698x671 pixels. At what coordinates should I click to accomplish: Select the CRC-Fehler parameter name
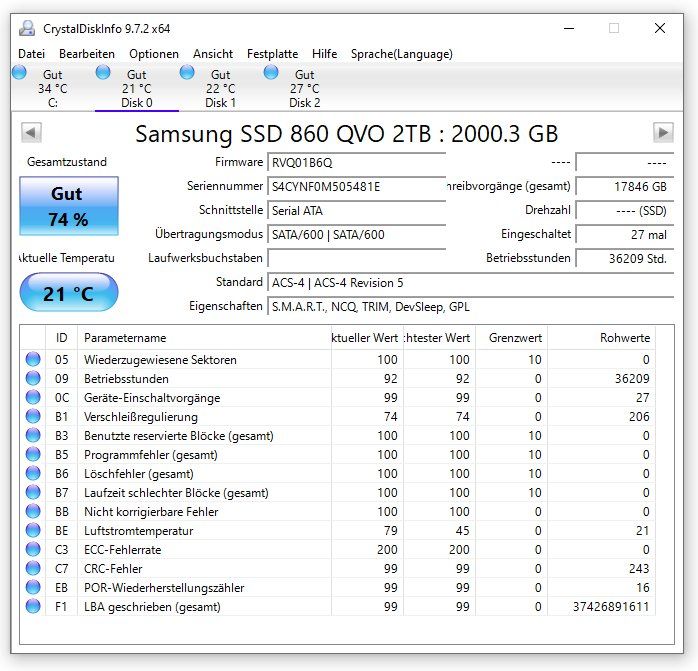pos(113,569)
